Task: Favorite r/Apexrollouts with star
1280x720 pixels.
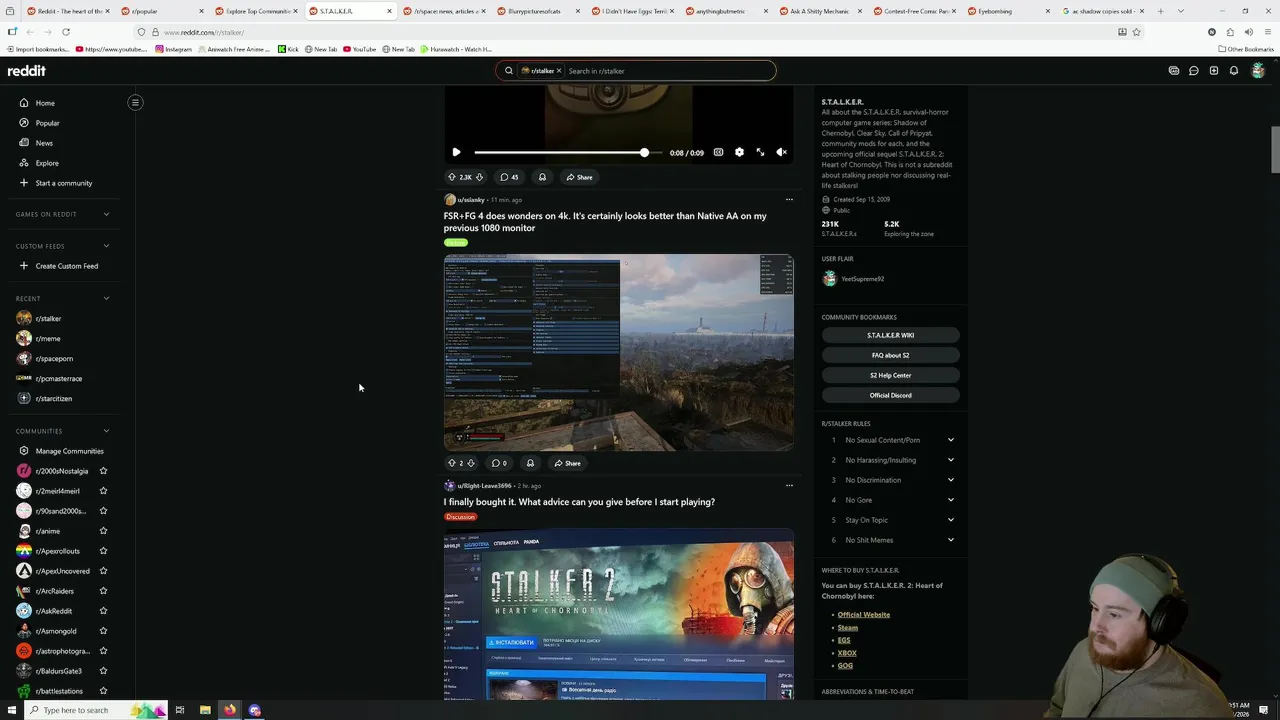Action: click(x=103, y=551)
